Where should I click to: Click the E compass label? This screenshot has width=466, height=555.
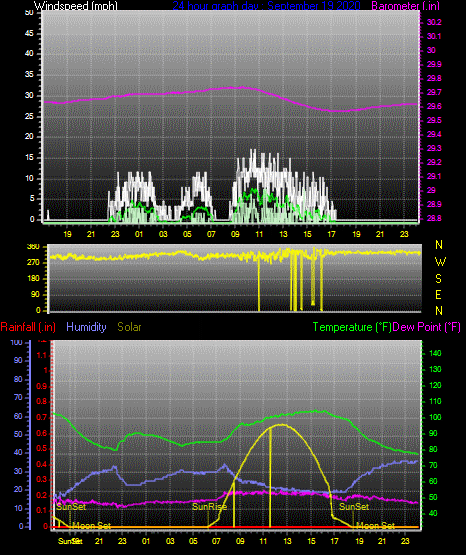[438, 295]
